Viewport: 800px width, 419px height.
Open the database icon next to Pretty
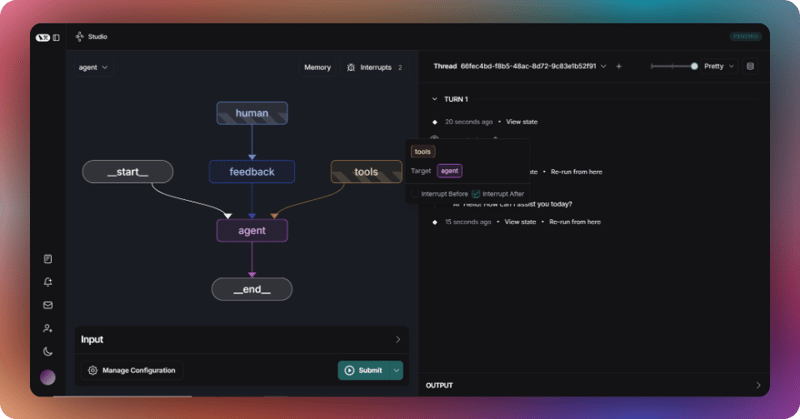750,67
